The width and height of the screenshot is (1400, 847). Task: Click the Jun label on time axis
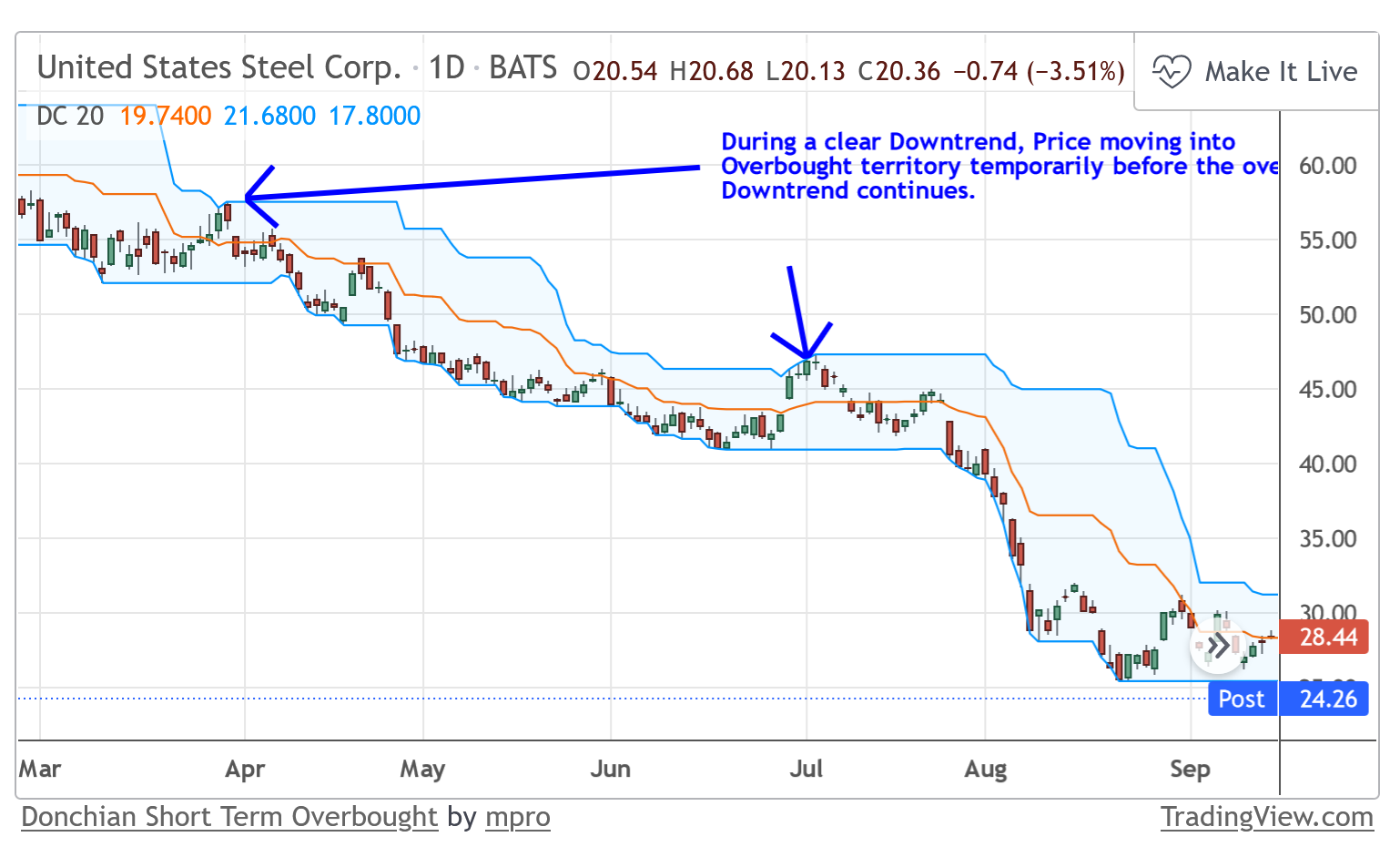(x=611, y=769)
